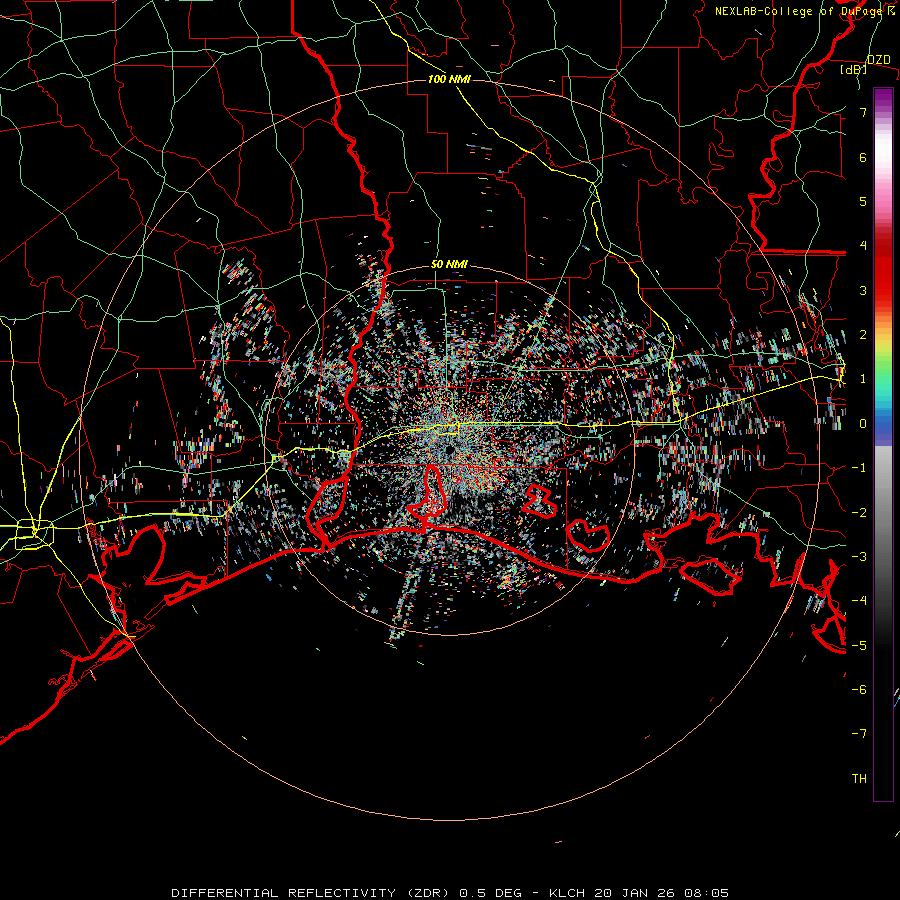Click the 1 dB tick label on the color scale
The width and height of the screenshot is (900, 900).
[x=863, y=379]
